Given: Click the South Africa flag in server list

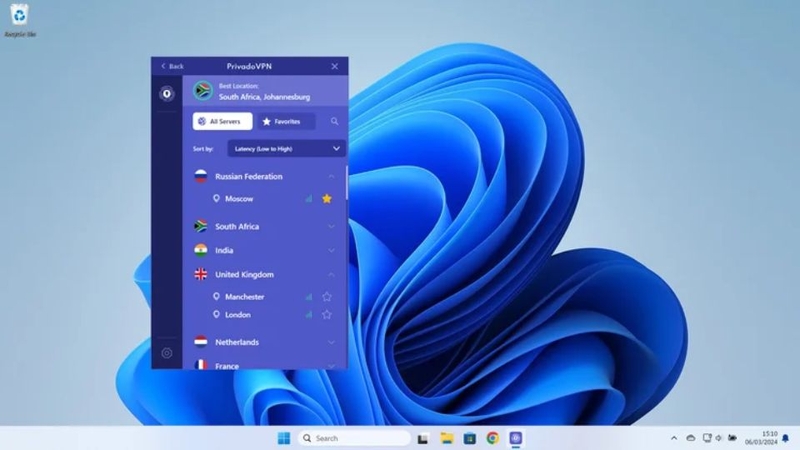Looking at the screenshot, I should click(x=201, y=226).
